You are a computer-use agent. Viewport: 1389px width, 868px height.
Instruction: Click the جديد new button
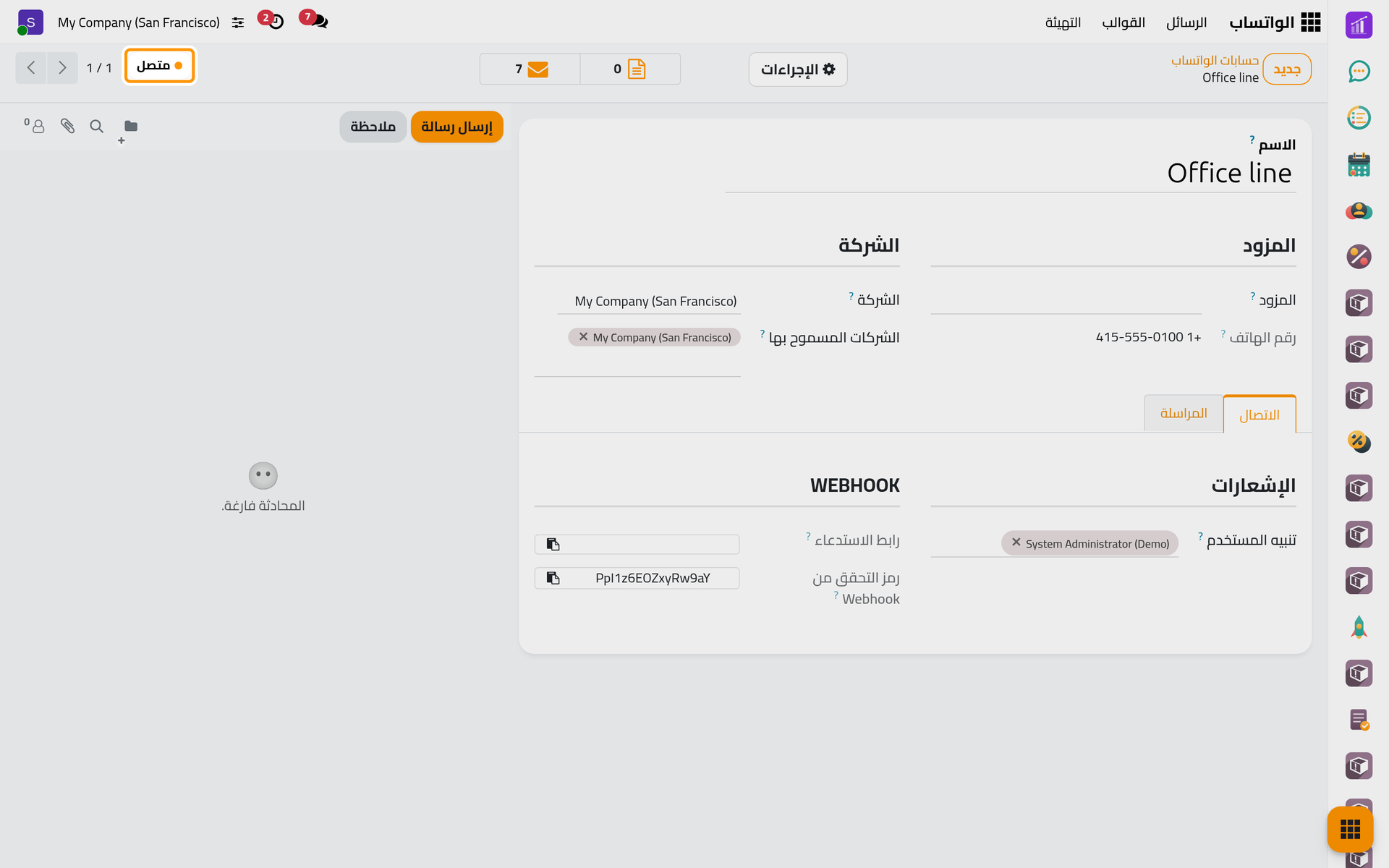click(x=1286, y=69)
